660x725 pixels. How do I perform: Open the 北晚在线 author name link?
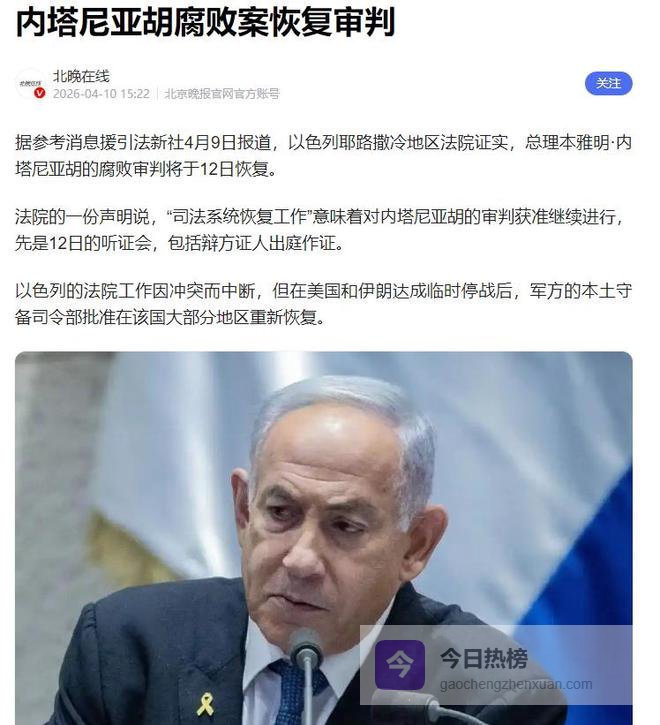pyautogui.click(x=81, y=76)
